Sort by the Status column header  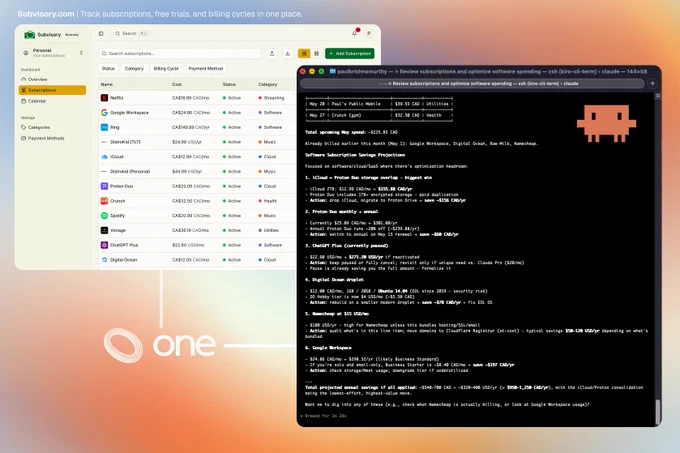229,85
